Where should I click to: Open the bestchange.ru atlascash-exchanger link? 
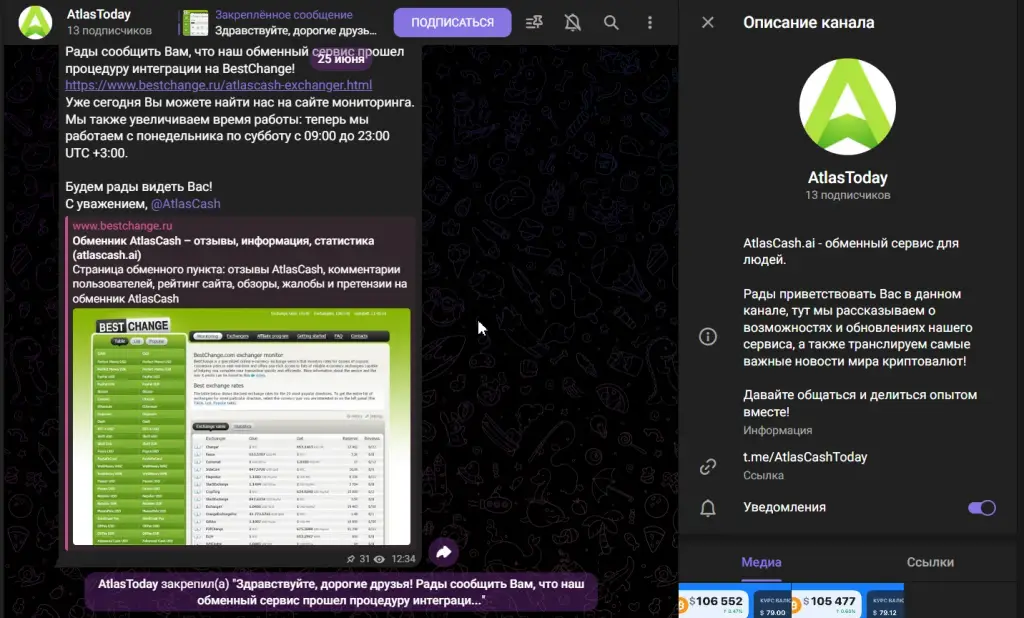[219, 85]
